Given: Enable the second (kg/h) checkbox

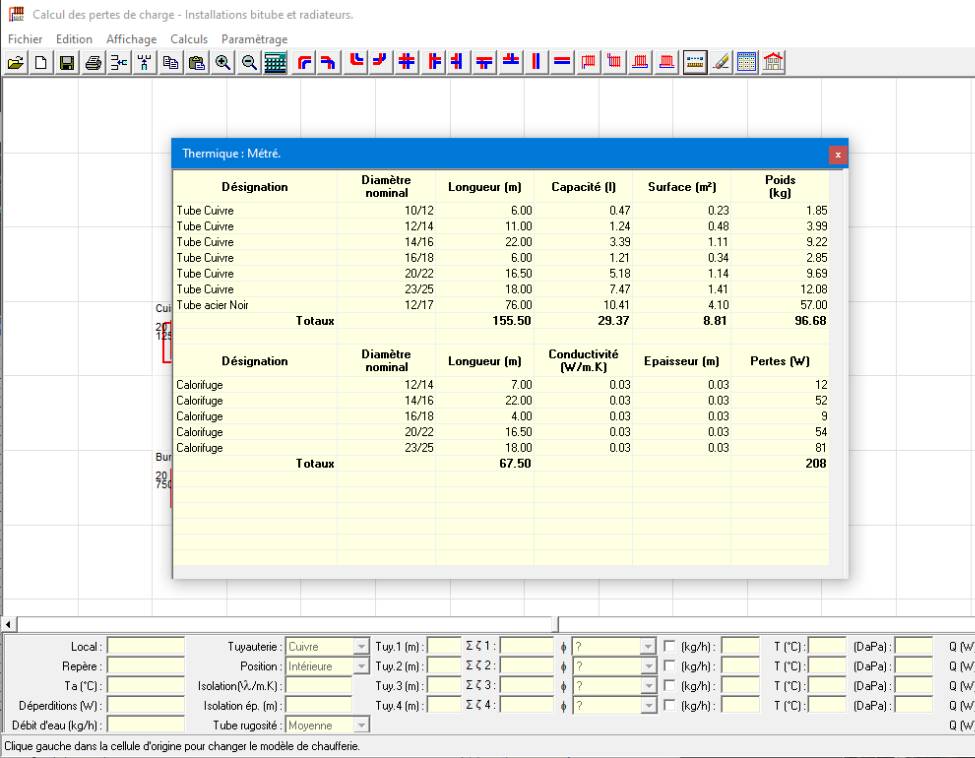Looking at the screenshot, I should point(668,665).
